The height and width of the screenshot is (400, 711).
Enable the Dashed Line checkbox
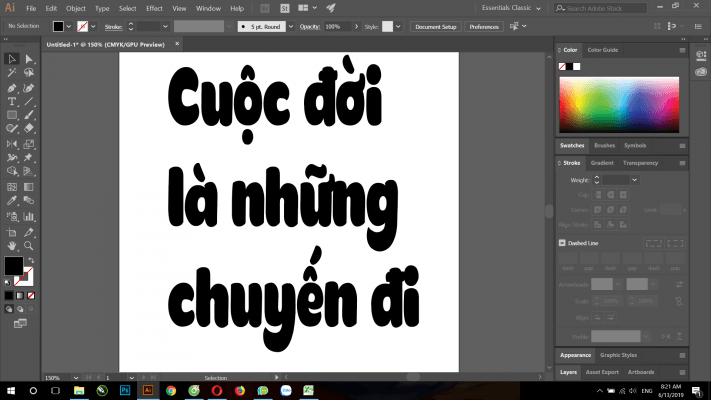tap(563, 243)
